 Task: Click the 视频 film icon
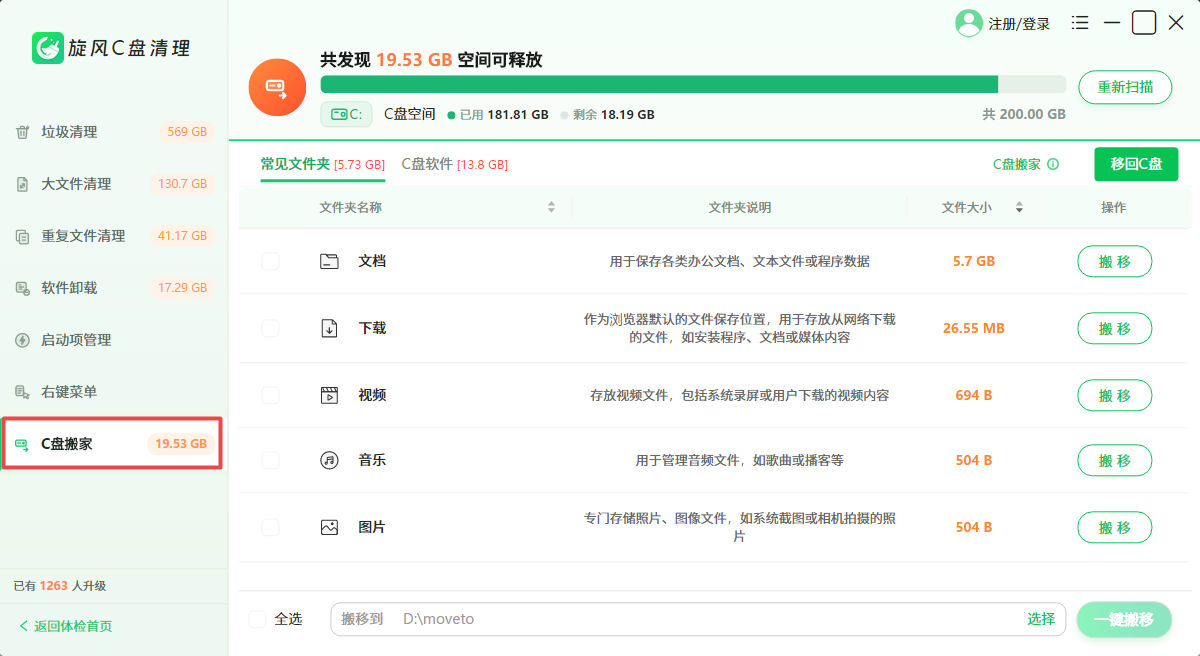[x=329, y=395]
